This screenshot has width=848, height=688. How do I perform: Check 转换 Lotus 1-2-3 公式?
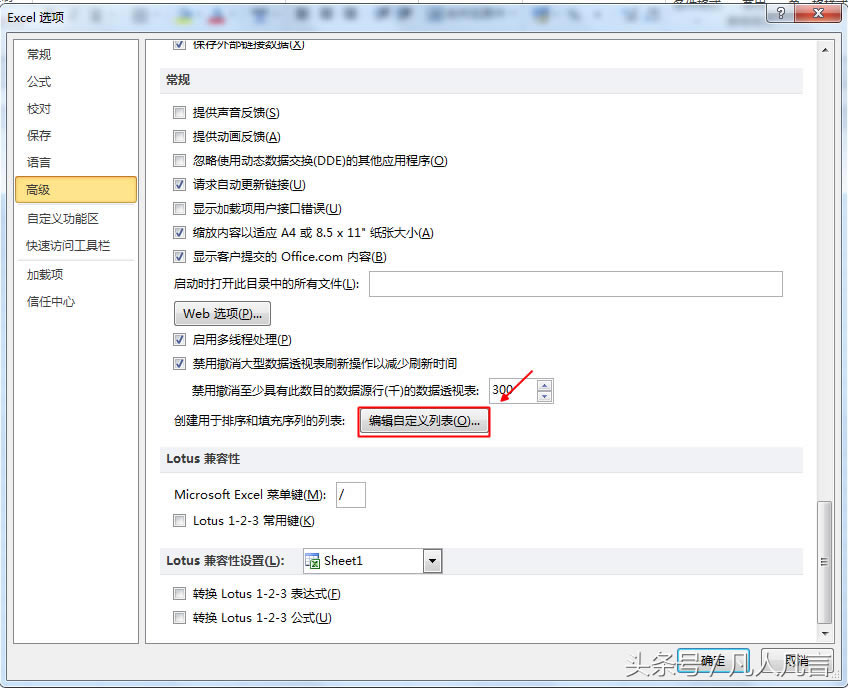click(x=179, y=618)
